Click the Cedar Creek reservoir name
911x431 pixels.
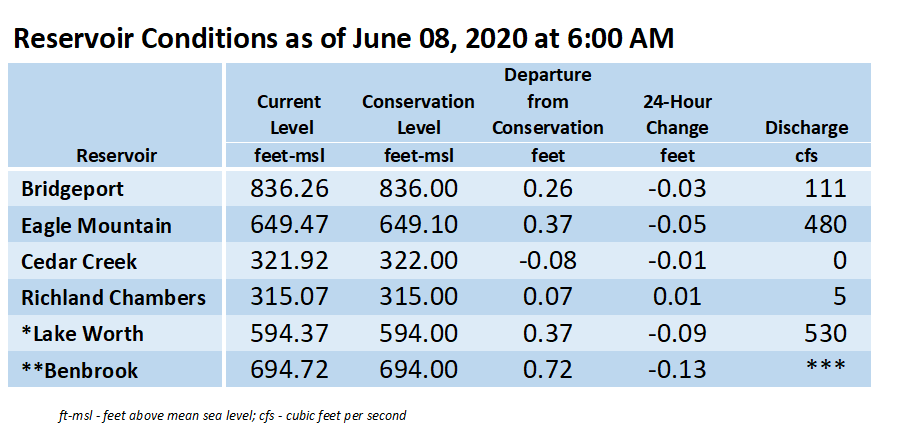point(79,261)
